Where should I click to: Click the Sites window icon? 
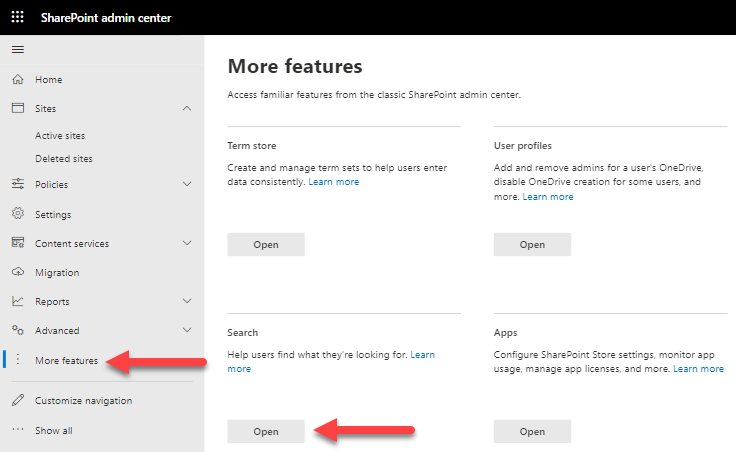coord(18,108)
